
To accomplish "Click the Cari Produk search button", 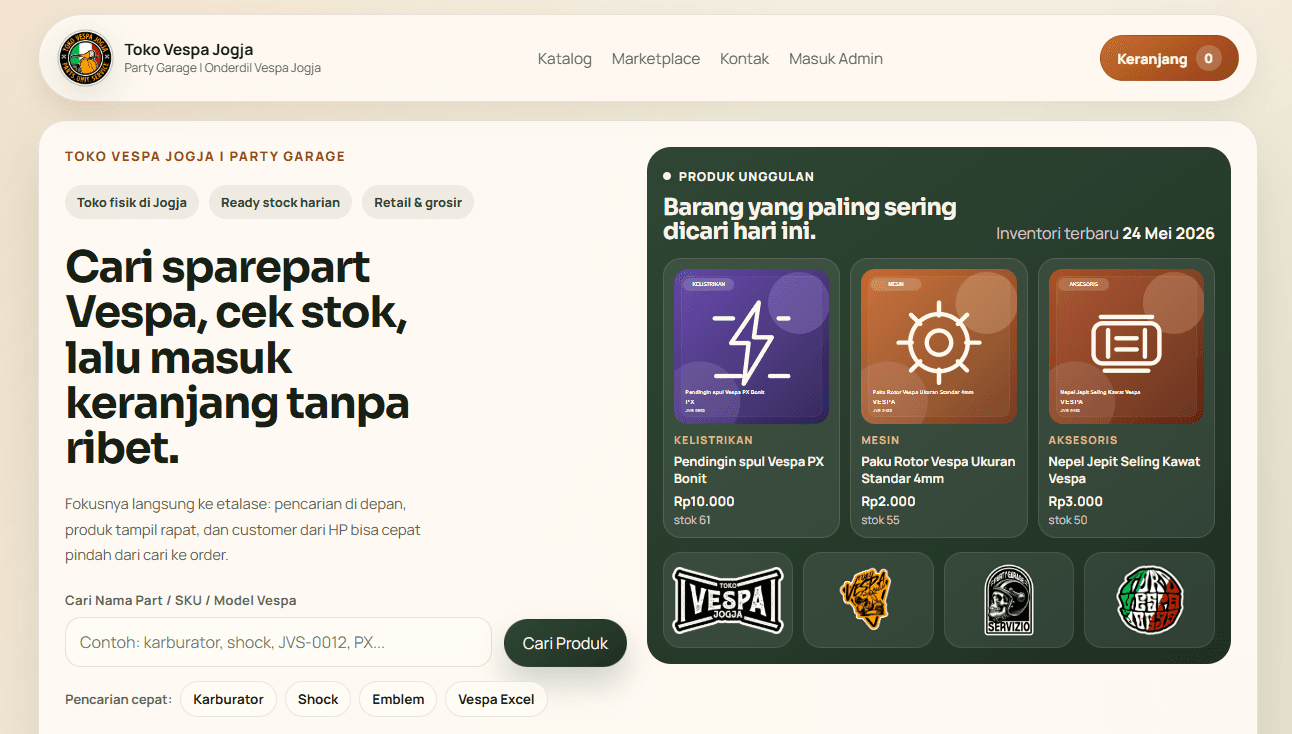I will 565,643.
